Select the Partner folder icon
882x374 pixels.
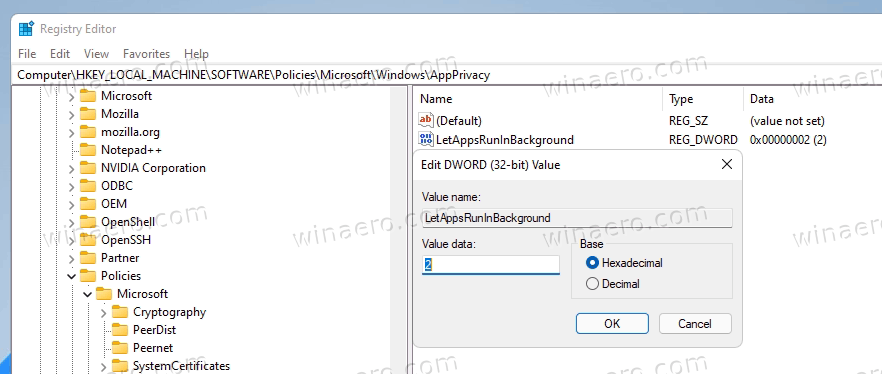tap(87, 258)
